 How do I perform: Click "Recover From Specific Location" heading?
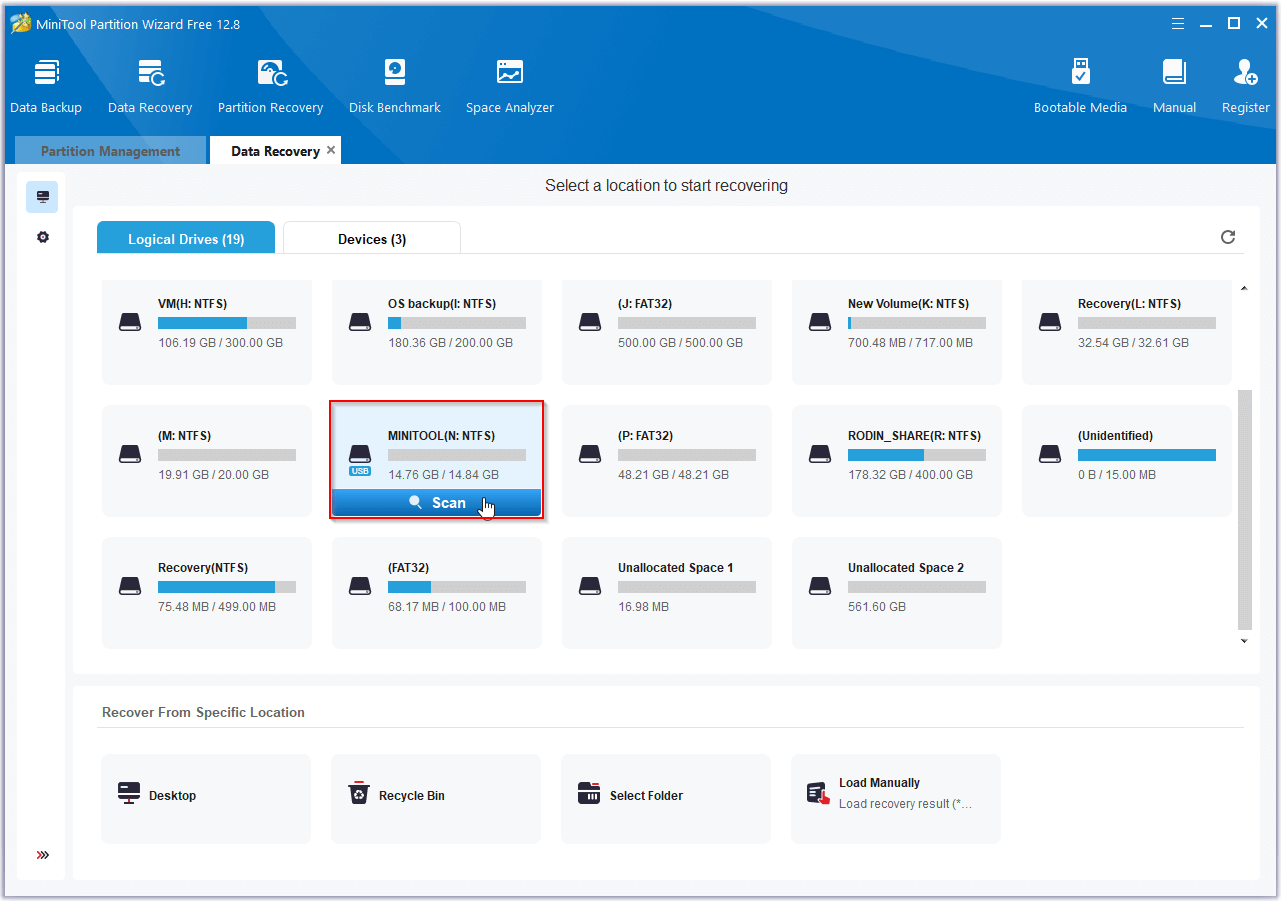pos(203,713)
